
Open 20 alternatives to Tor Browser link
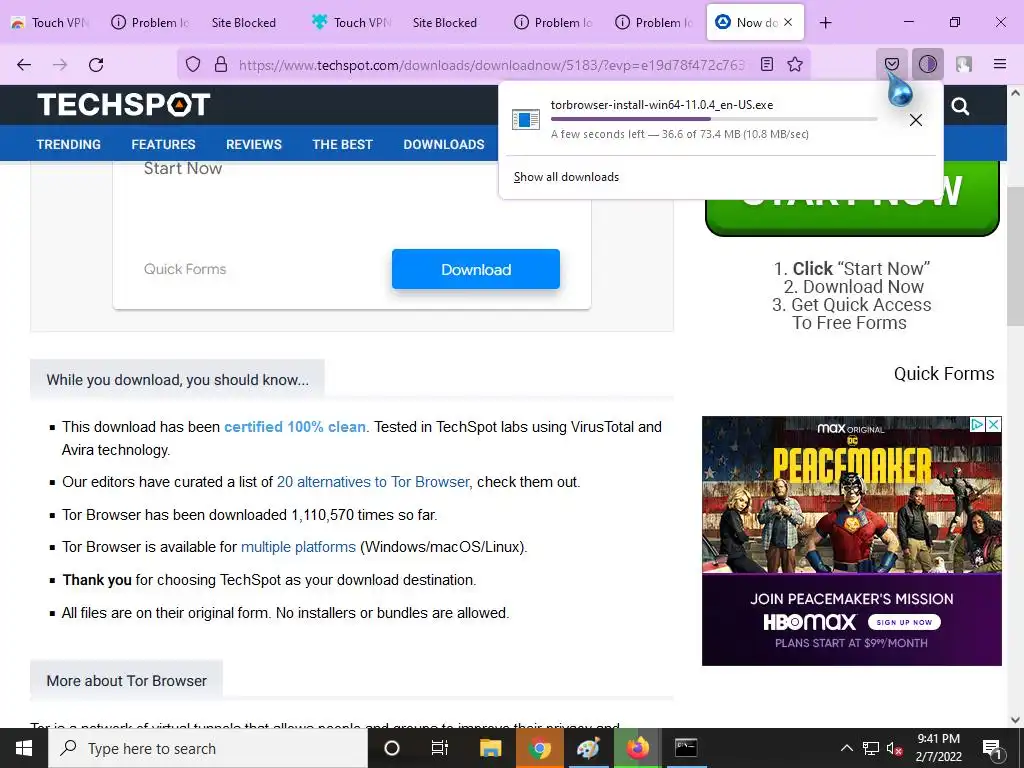[x=373, y=482]
